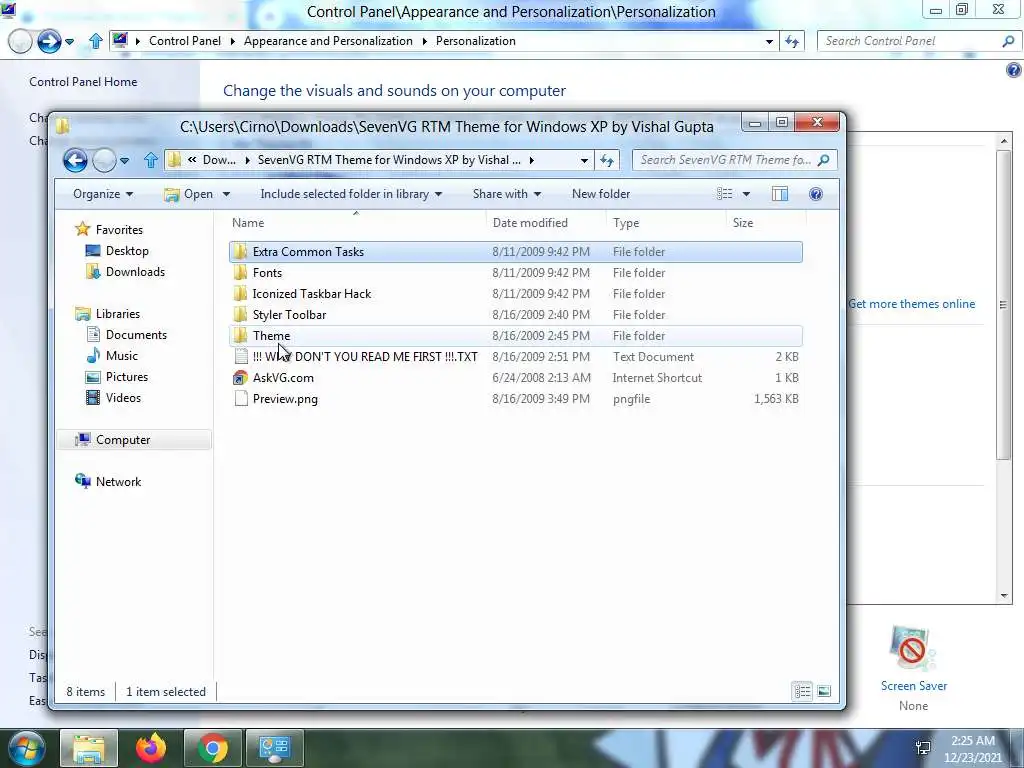Expand the view options dropdown arrow
Screen dimensions: 1024x768
tap(746, 194)
